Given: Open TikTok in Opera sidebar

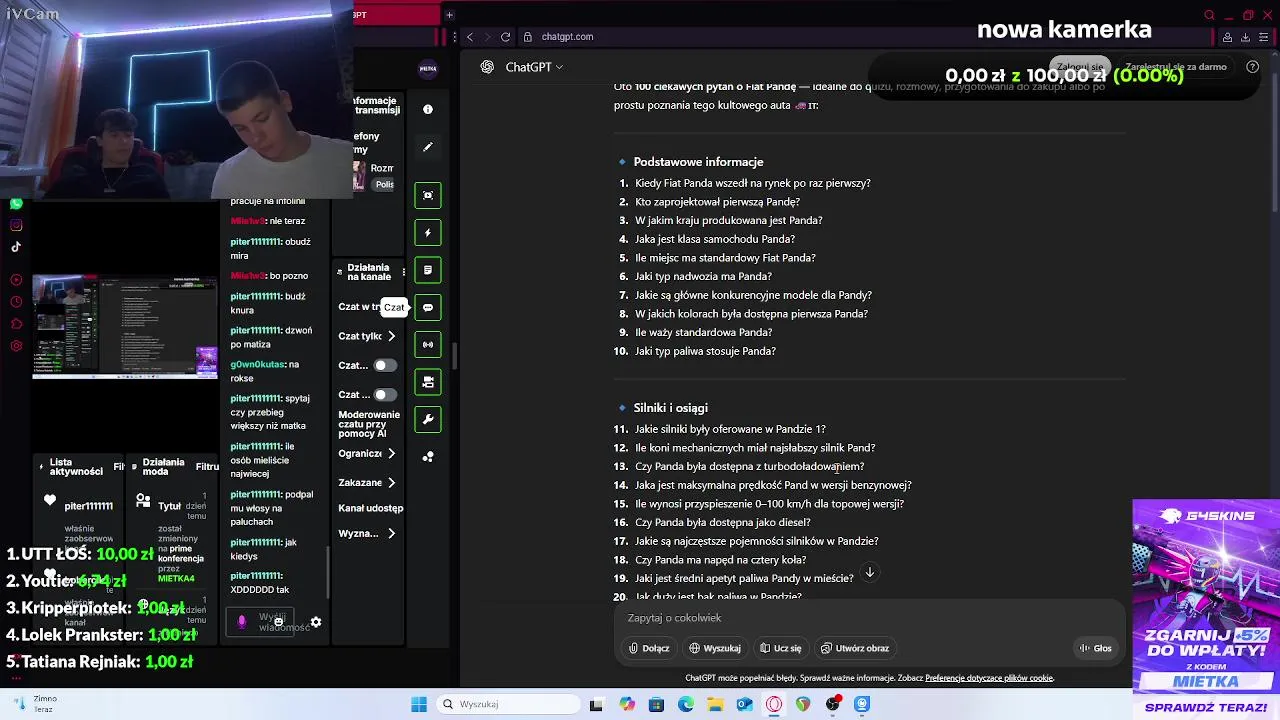Looking at the screenshot, I should (x=16, y=247).
